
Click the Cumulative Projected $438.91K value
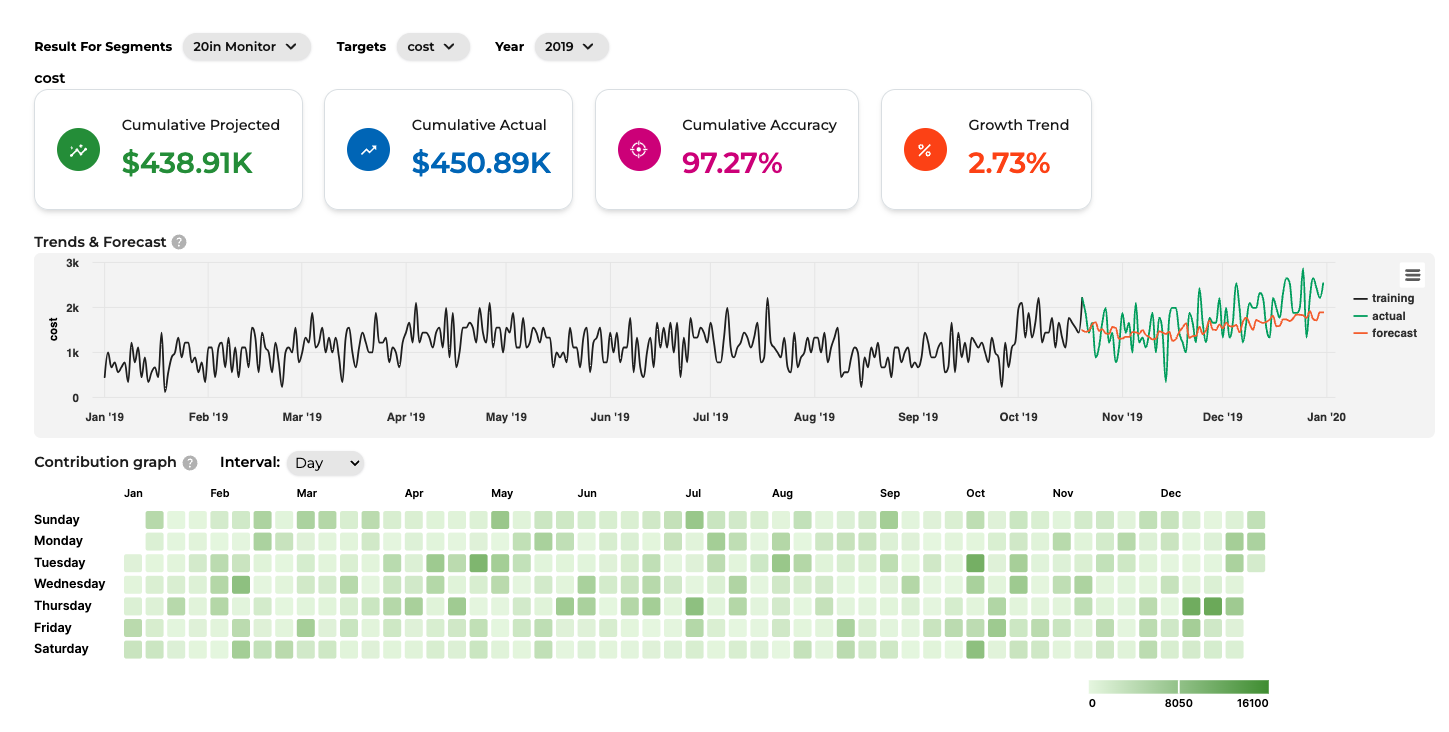tap(187, 163)
